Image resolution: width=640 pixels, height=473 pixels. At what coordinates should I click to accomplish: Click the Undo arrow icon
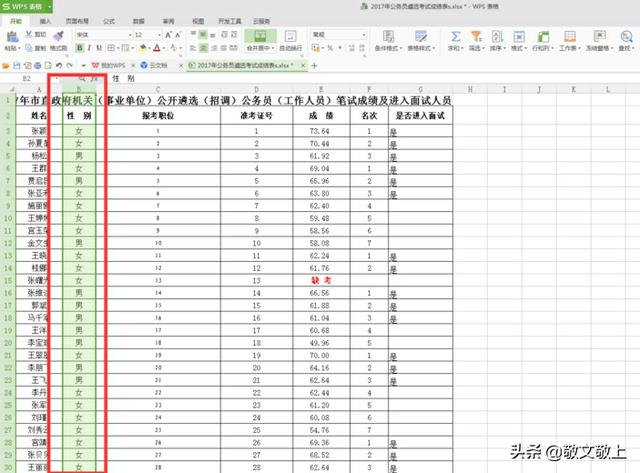coord(59,65)
